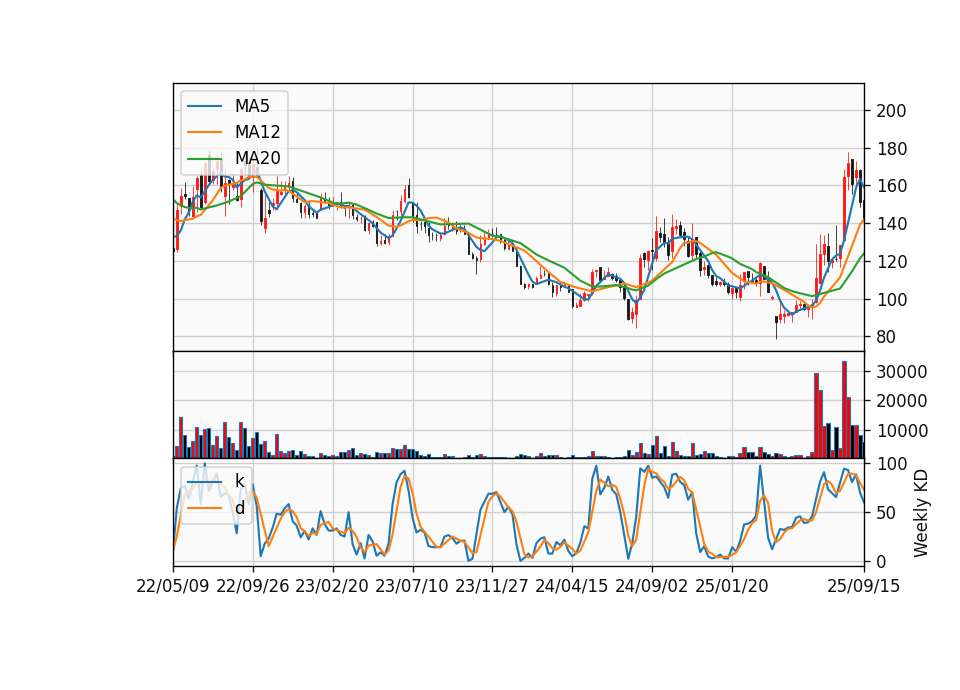
Task: Click the 25/01/20 date label
Action: pos(732,586)
